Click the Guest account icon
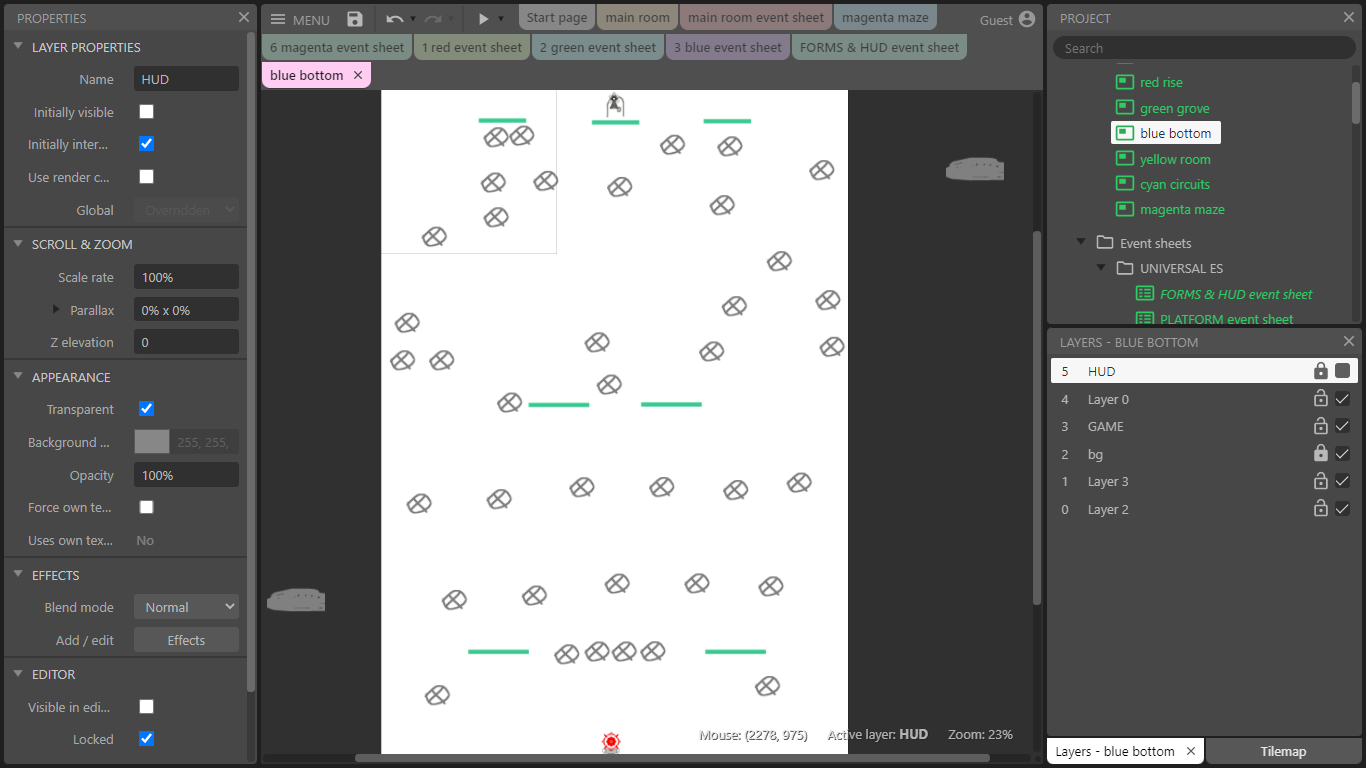This screenshot has width=1366, height=768. (1027, 19)
